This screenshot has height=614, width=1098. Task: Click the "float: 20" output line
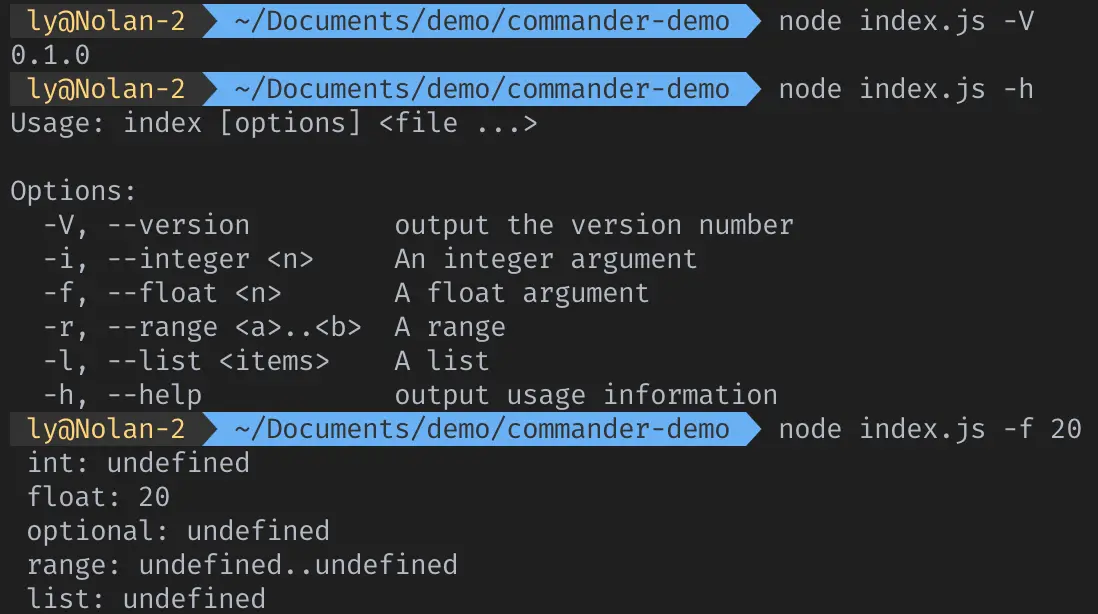(98, 497)
